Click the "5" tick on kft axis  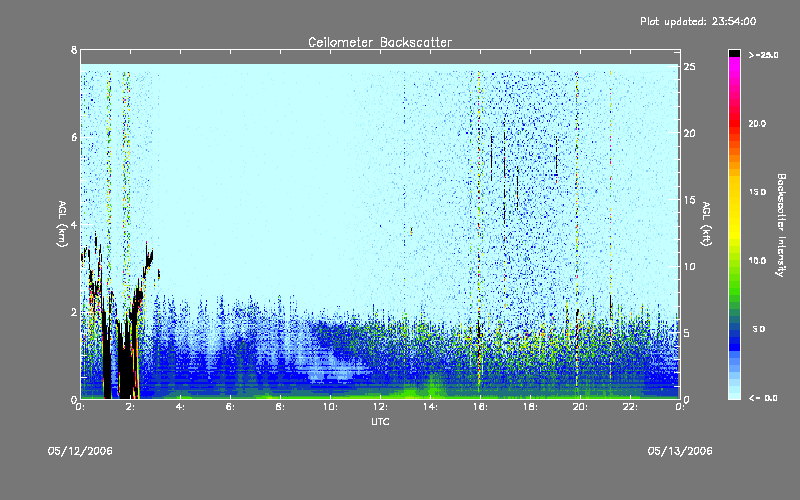tap(687, 333)
